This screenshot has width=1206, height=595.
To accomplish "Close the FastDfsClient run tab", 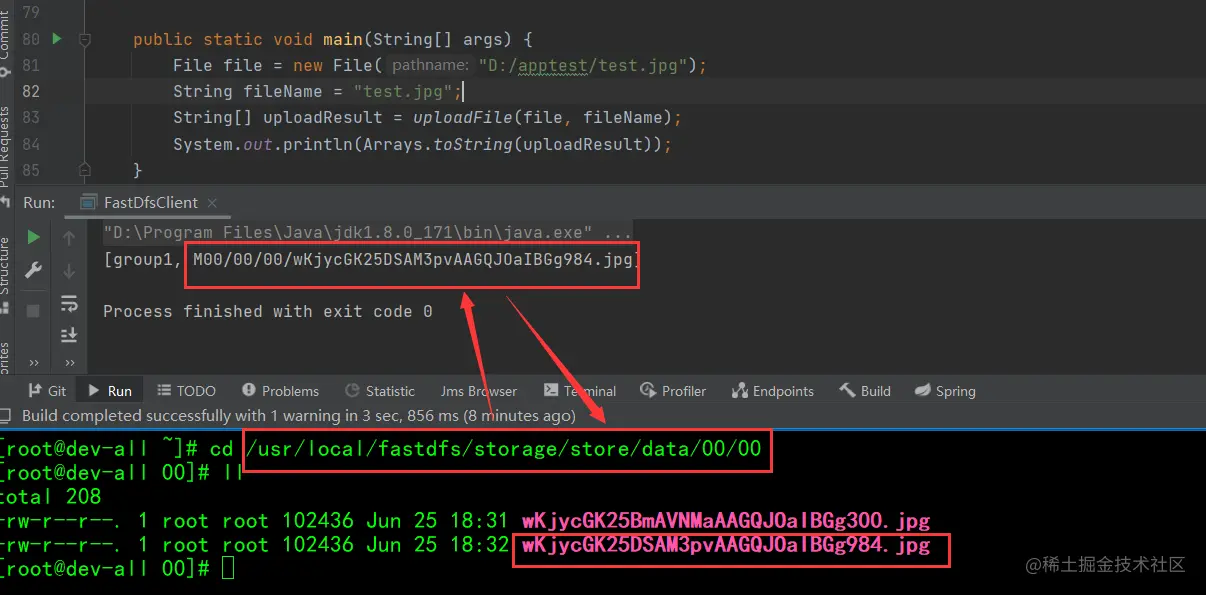I will [x=213, y=202].
